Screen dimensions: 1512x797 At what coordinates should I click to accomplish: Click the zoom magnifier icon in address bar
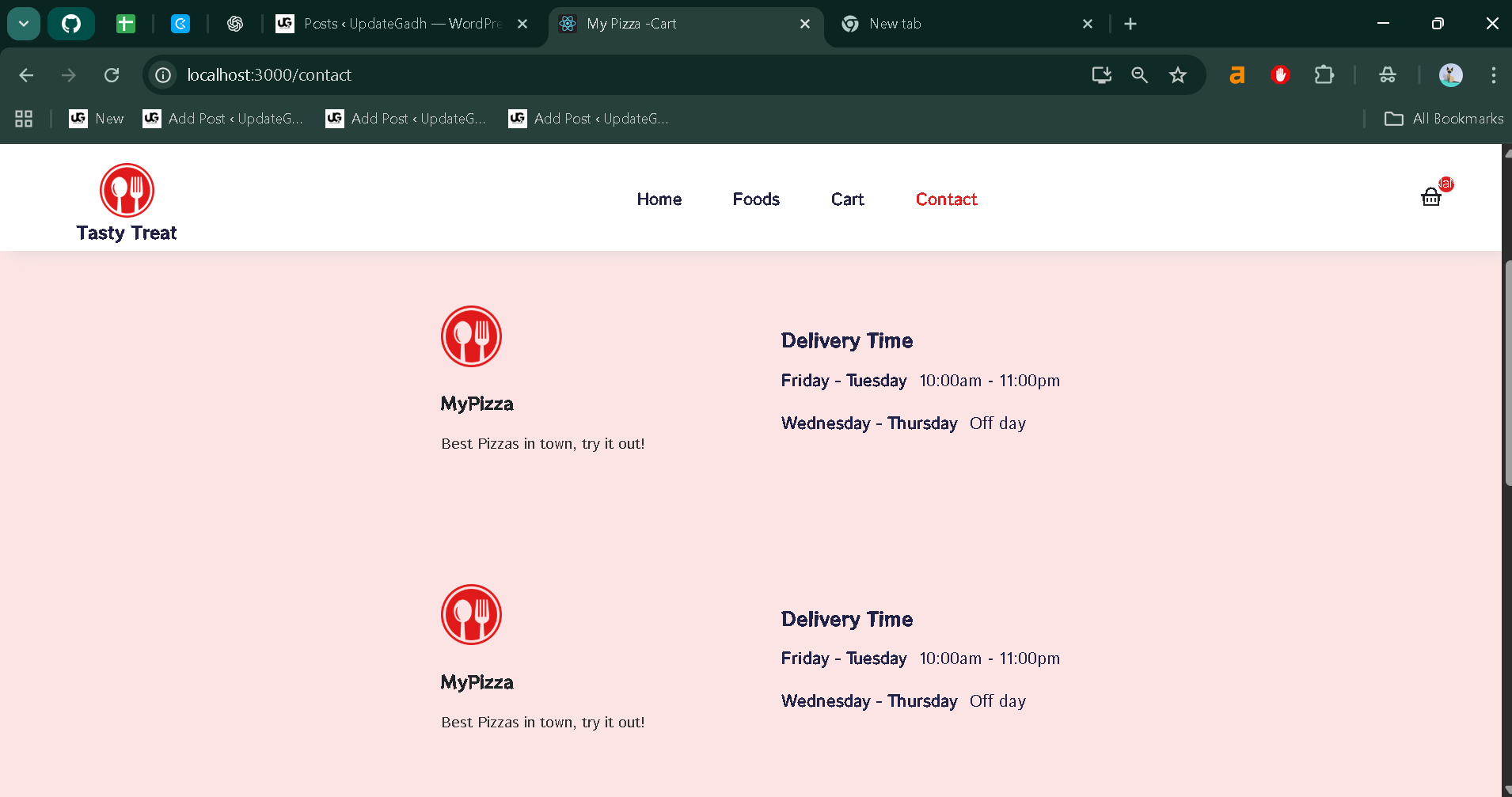click(1139, 75)
